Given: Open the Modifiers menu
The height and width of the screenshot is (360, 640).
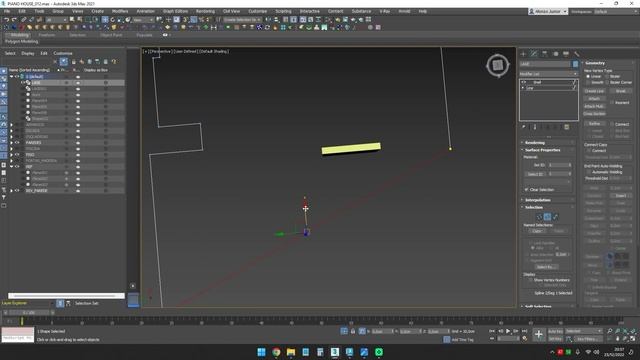Looking at the screenshot, I should click(120, 11).
